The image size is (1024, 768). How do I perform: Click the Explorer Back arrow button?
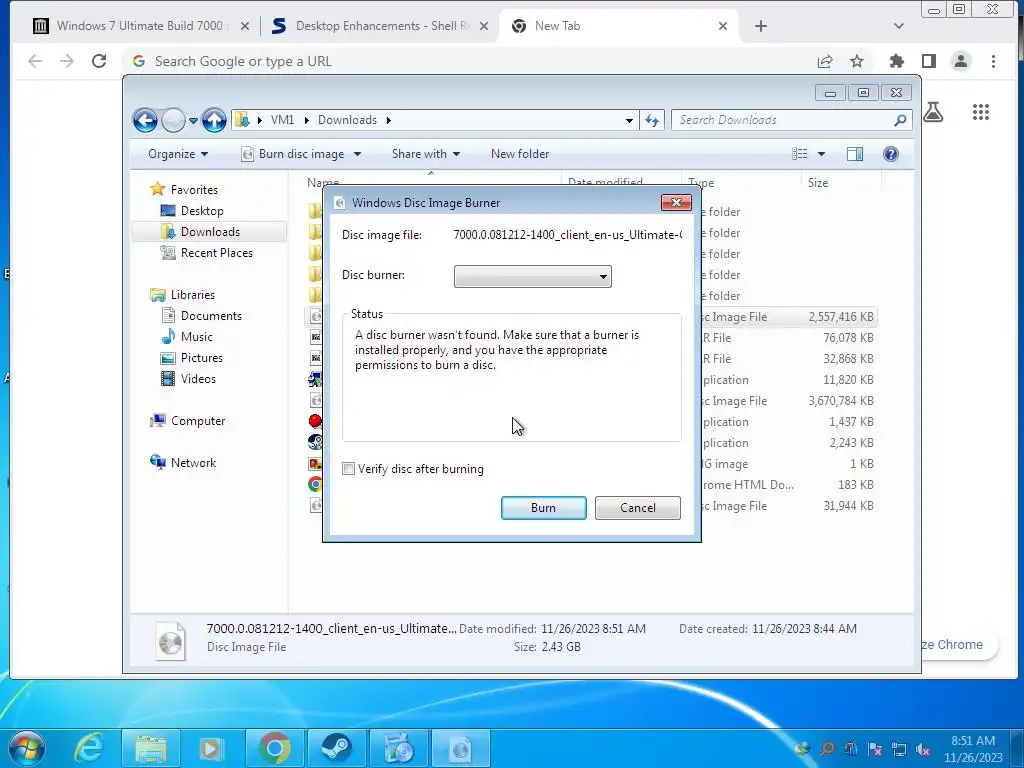[145, 120]
